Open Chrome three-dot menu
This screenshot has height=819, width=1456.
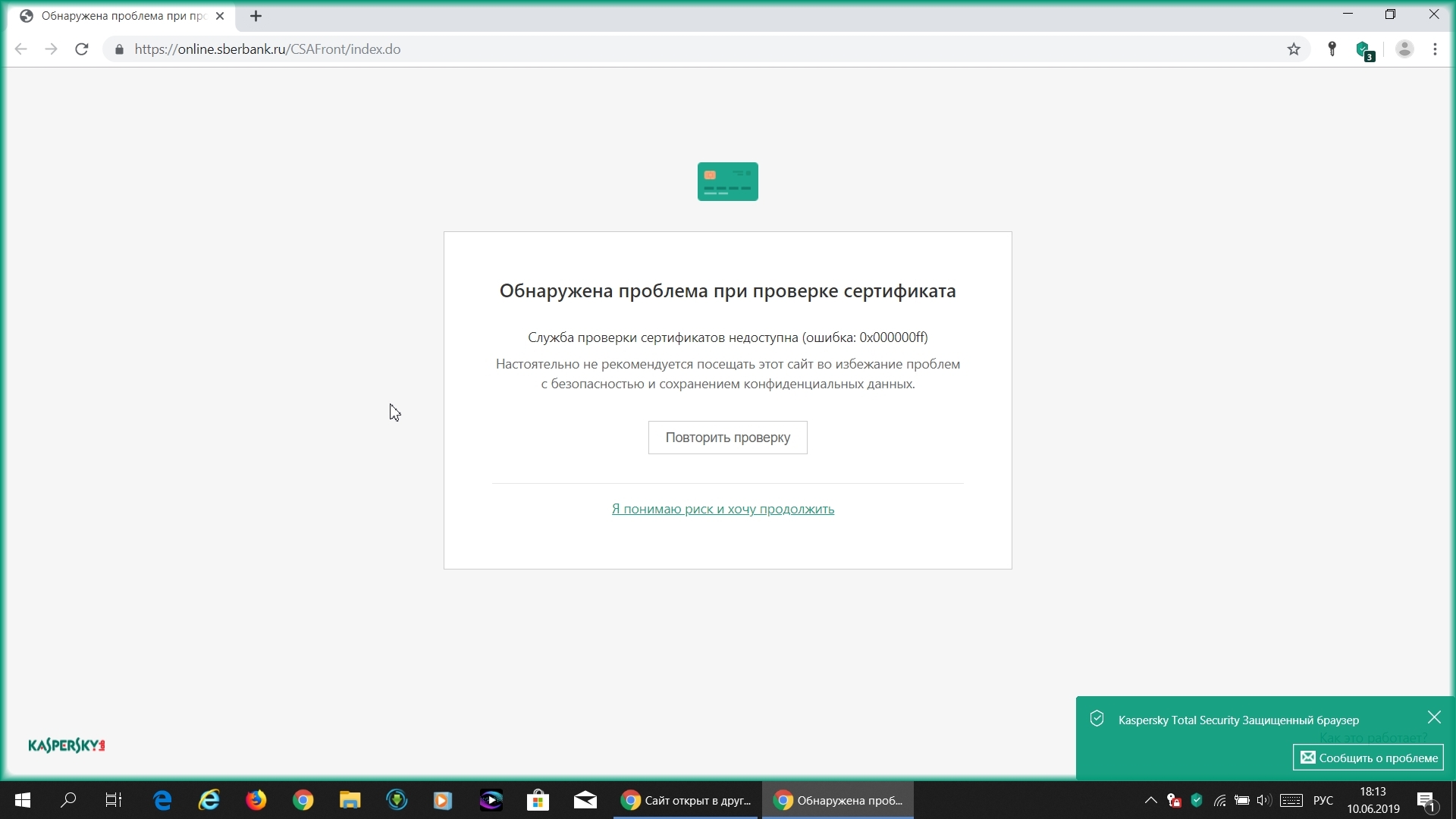click(1435, 49)
